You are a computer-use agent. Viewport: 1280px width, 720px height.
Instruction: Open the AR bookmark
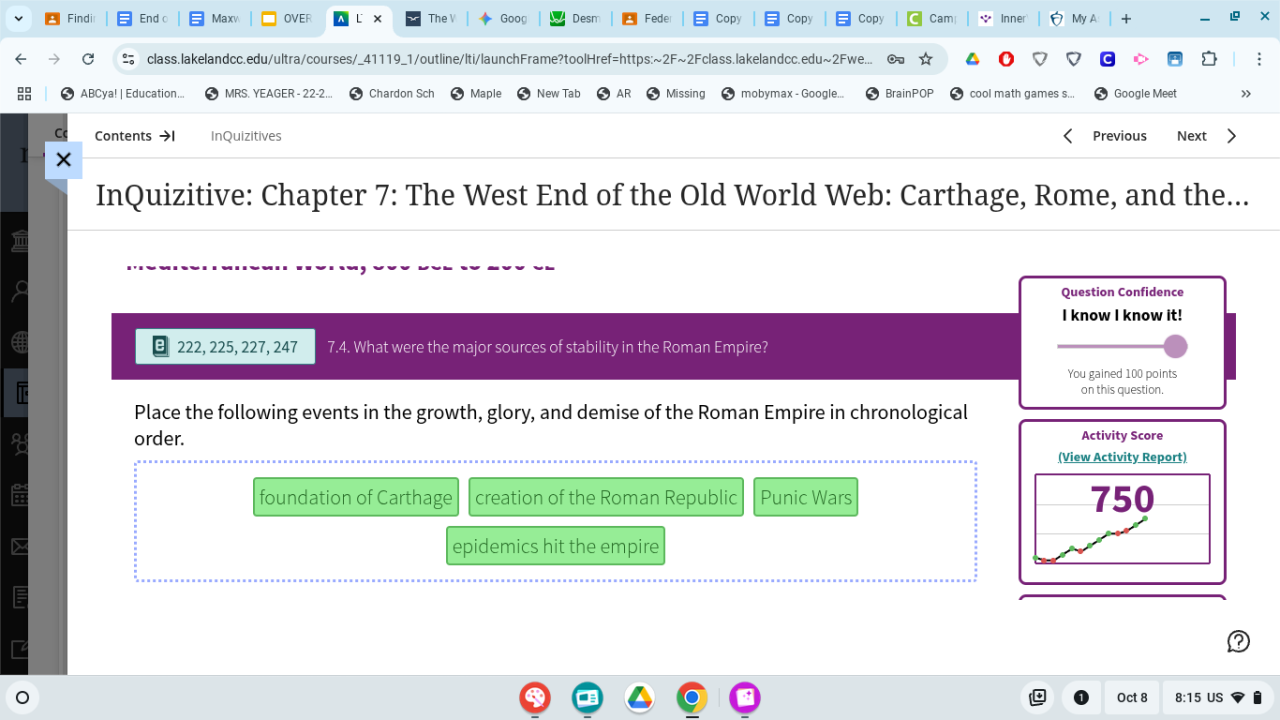tap(614, 93)
